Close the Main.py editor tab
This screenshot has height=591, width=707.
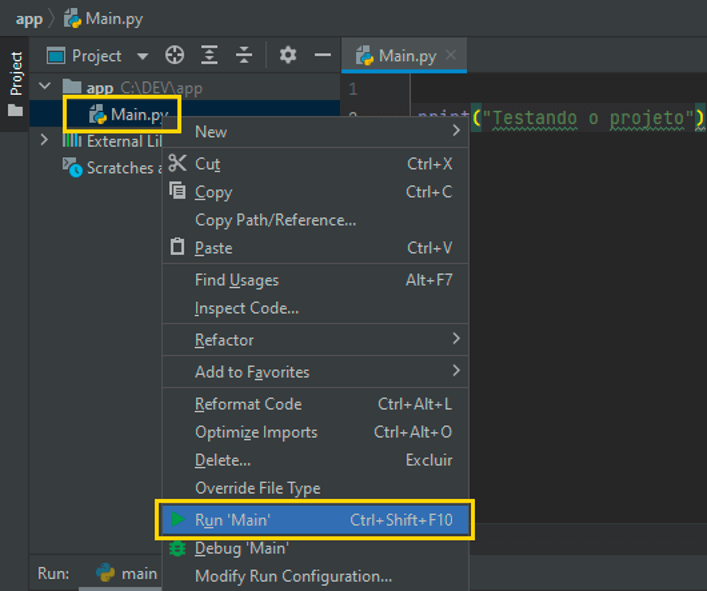450,55
